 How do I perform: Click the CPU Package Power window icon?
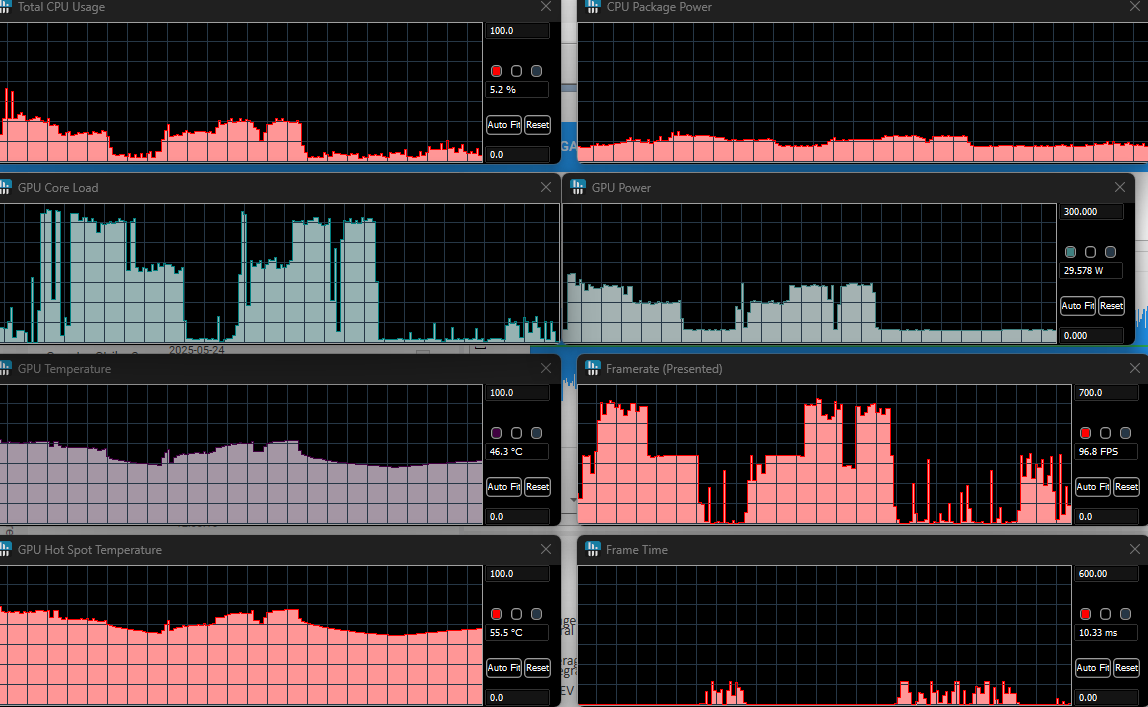point(592,7)
